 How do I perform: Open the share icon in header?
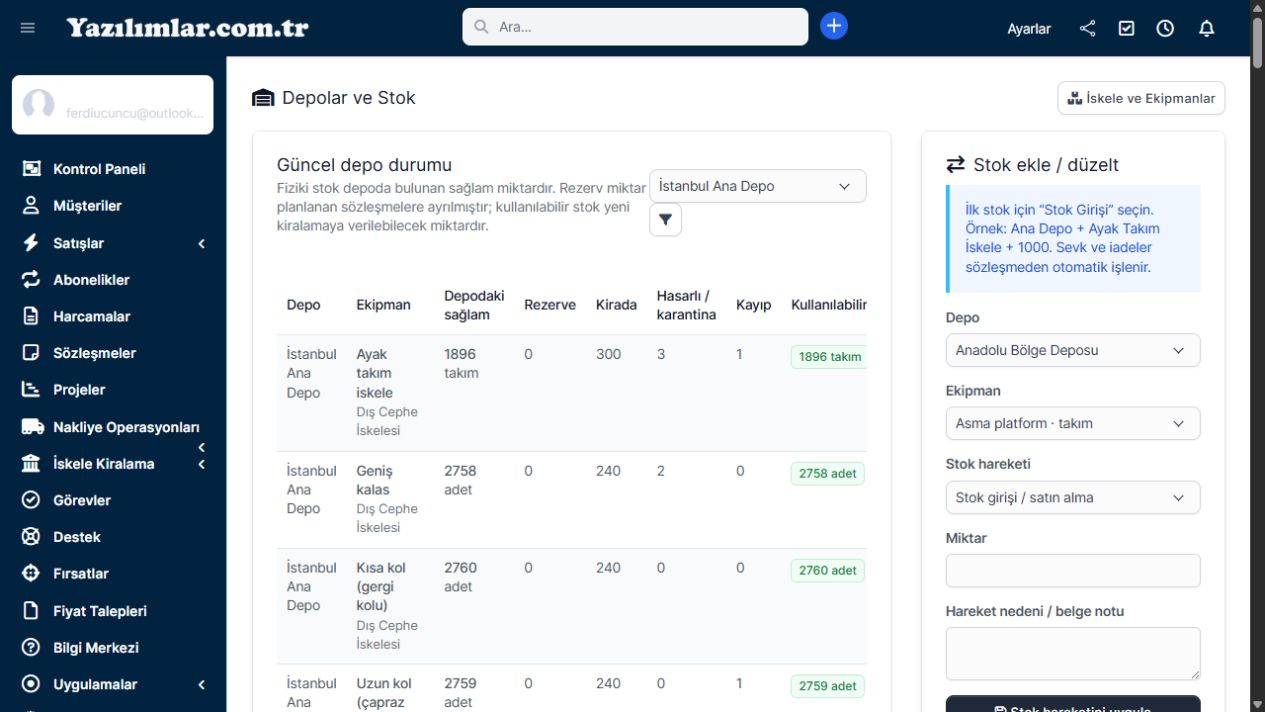[x=1088, y=28]
